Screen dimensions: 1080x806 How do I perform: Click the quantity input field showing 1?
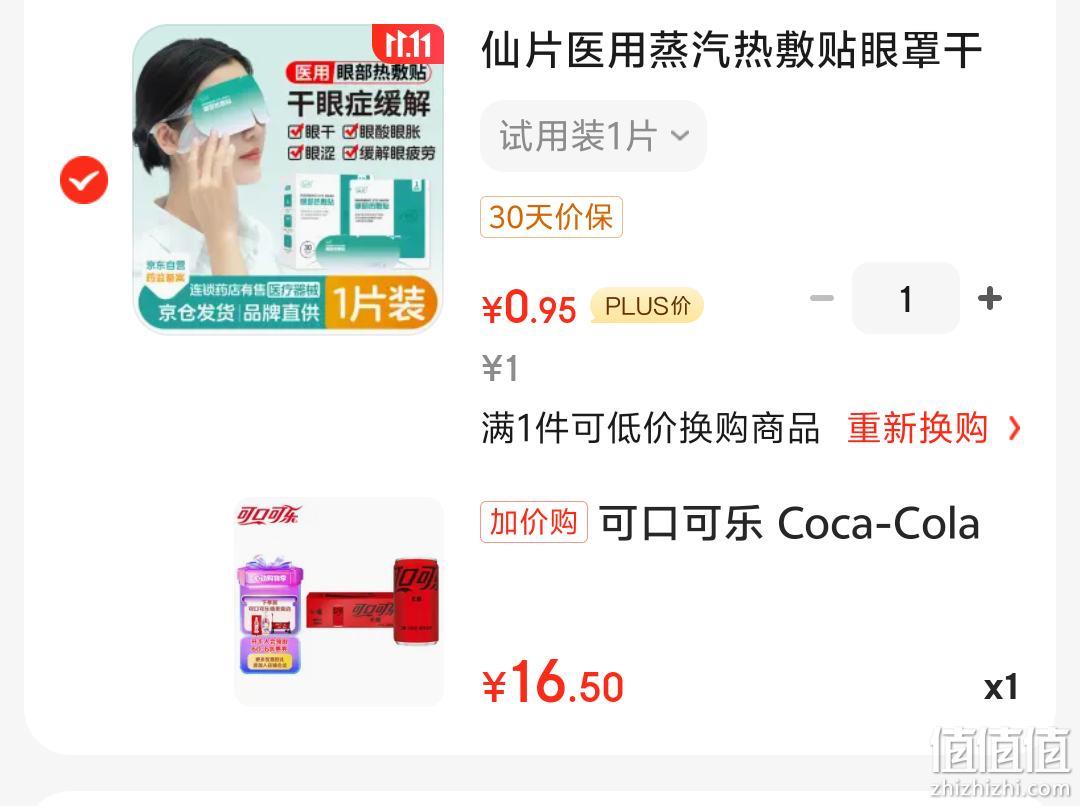906,298
